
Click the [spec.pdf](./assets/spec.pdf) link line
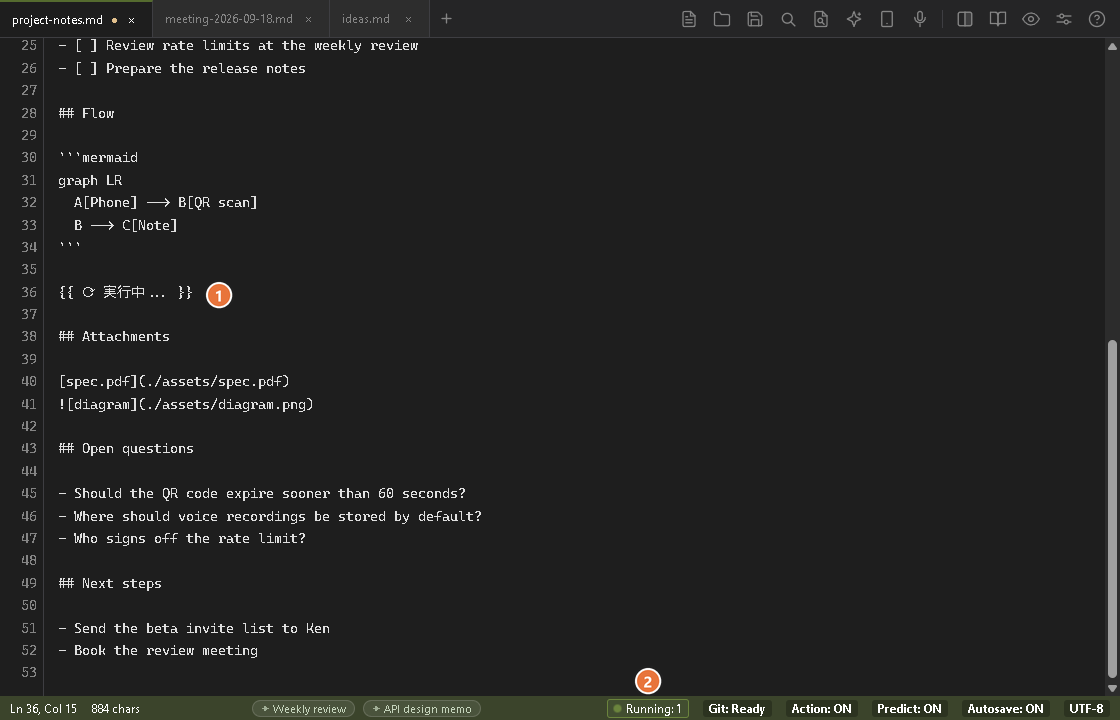coord(174,381)
